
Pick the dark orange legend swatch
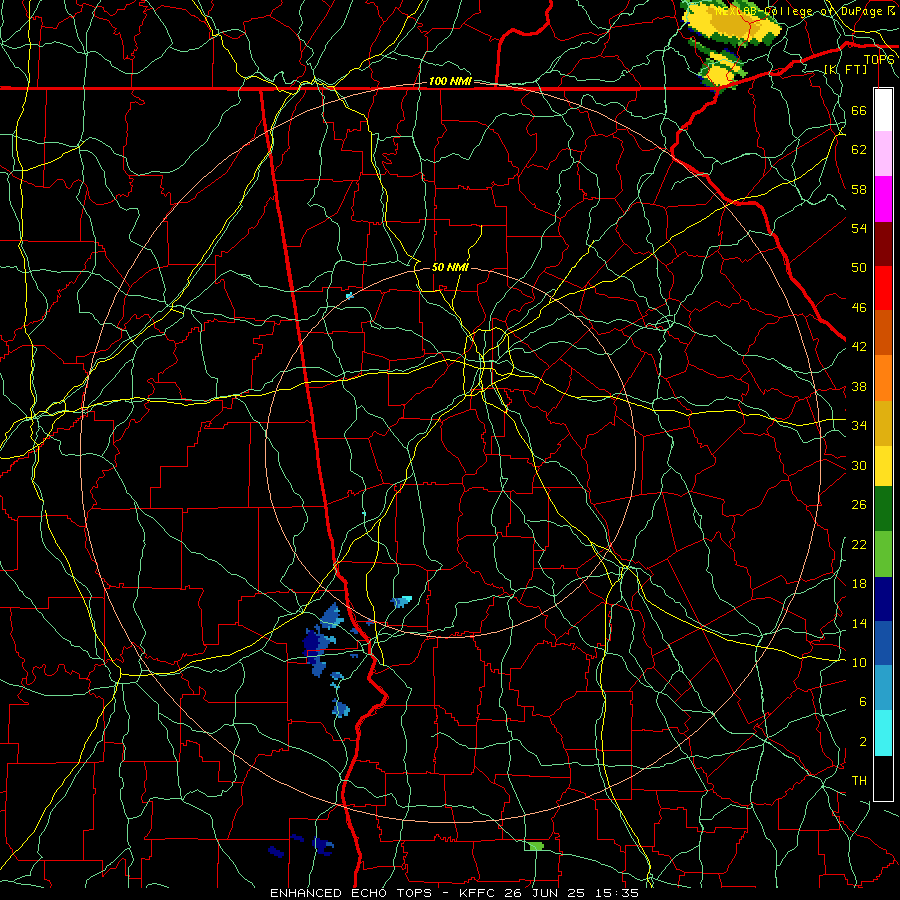(x=883, y=332)
